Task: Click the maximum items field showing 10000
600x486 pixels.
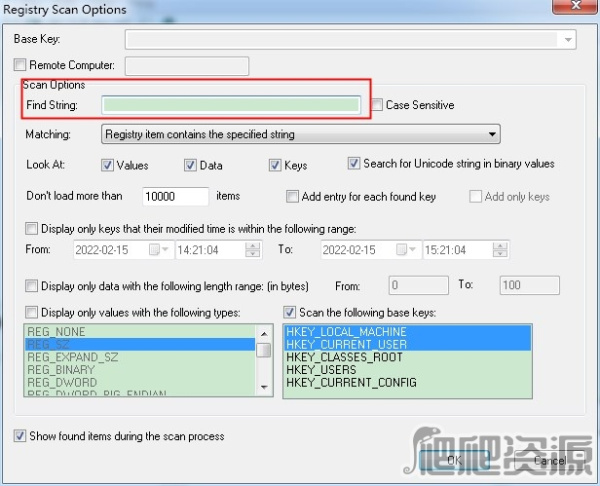Action: (176, 196)
